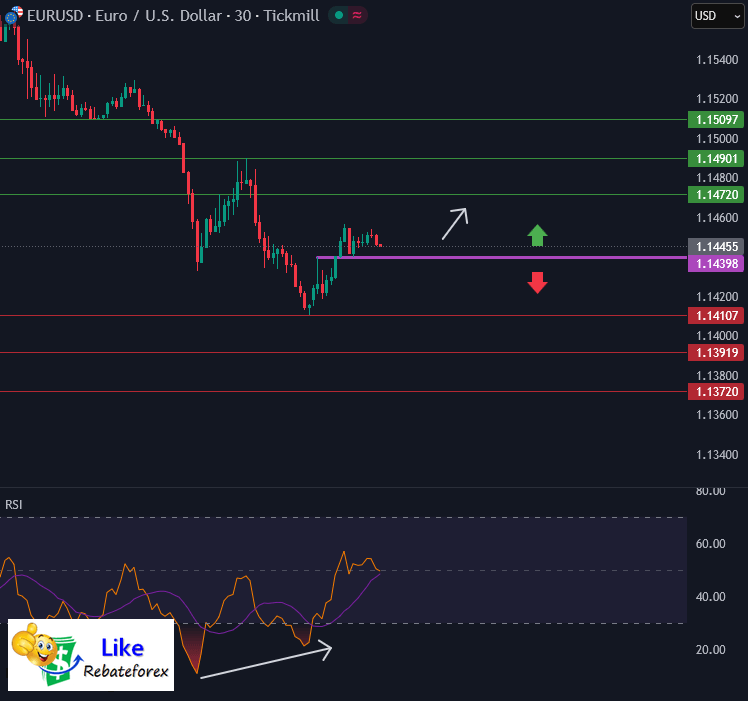The width and height of the screenshot is (748, 701).
Task: Click the green market status dot
Action: click(339, 15)
